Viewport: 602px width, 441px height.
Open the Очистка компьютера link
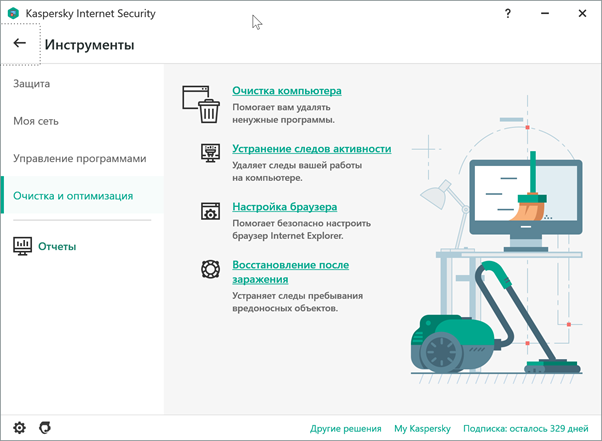[x=287, y=91]
